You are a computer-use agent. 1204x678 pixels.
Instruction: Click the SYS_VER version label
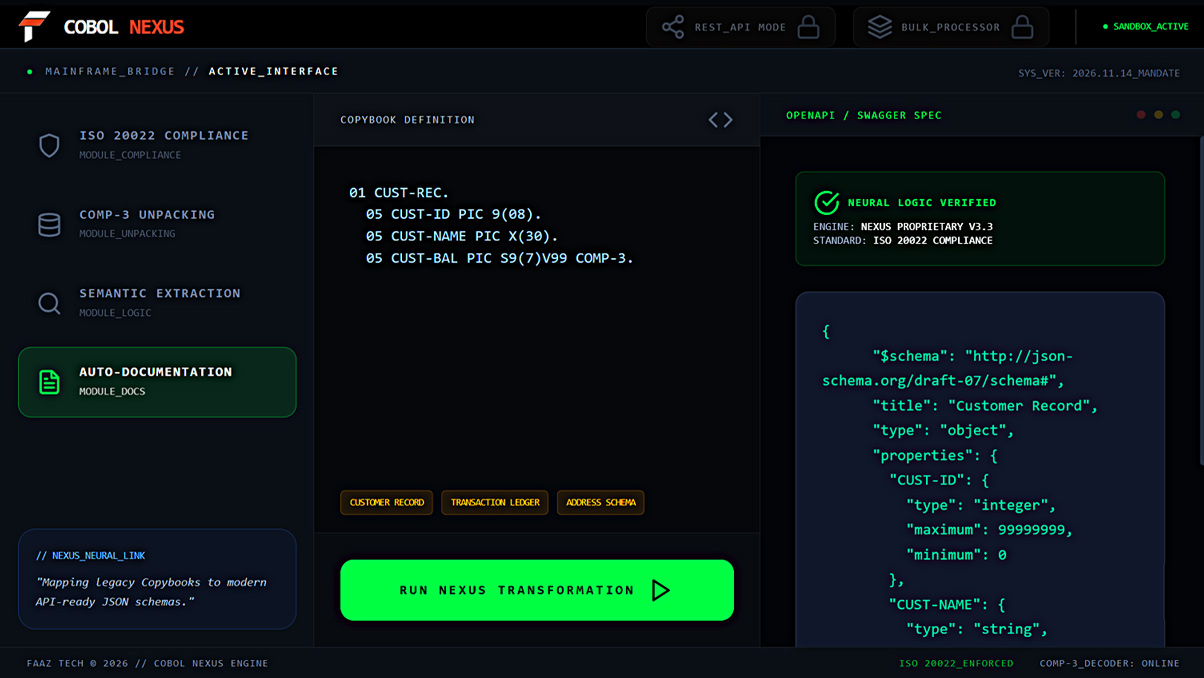(1099, 73)
